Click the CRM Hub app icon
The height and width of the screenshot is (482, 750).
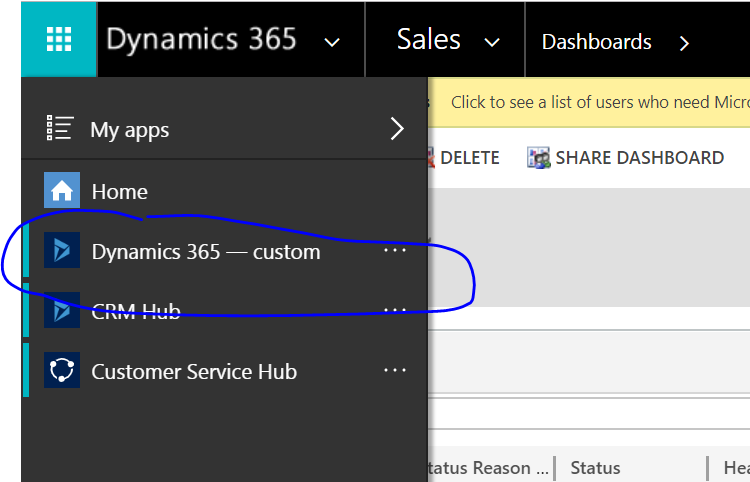[62, 310]
